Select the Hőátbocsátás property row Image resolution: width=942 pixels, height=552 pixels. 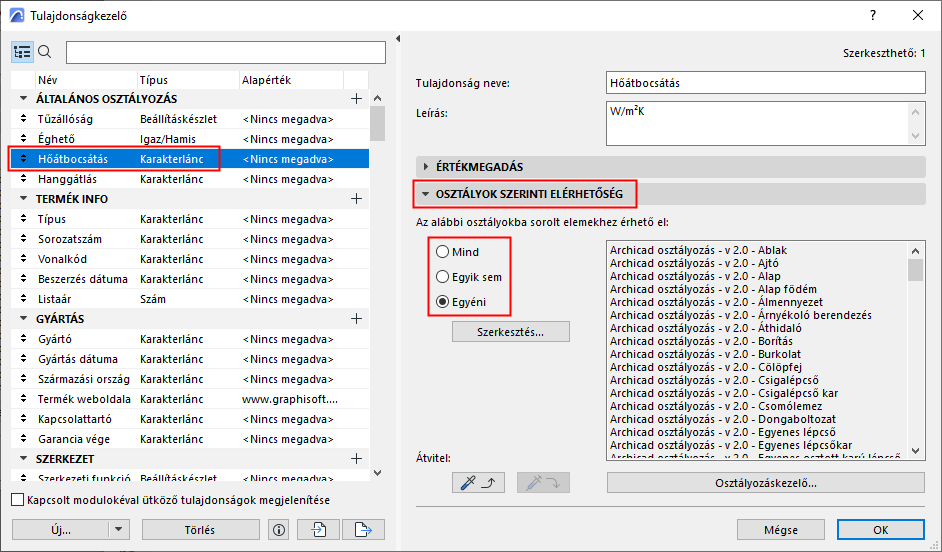(x=190, y=159)
